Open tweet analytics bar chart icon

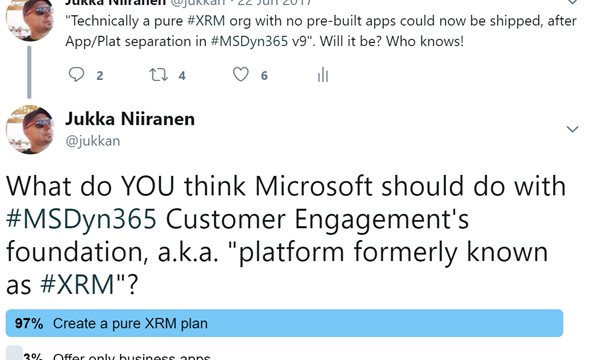click(323, 74)
